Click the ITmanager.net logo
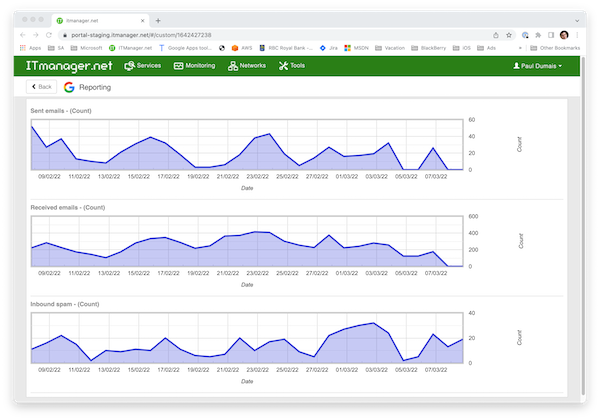This screenshot has height=420, width=600. (69, 66)
